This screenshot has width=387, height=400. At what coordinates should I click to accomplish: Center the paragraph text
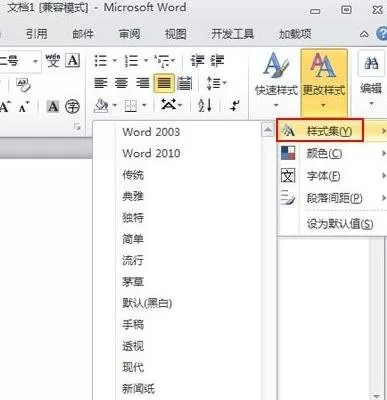(121, 83)
